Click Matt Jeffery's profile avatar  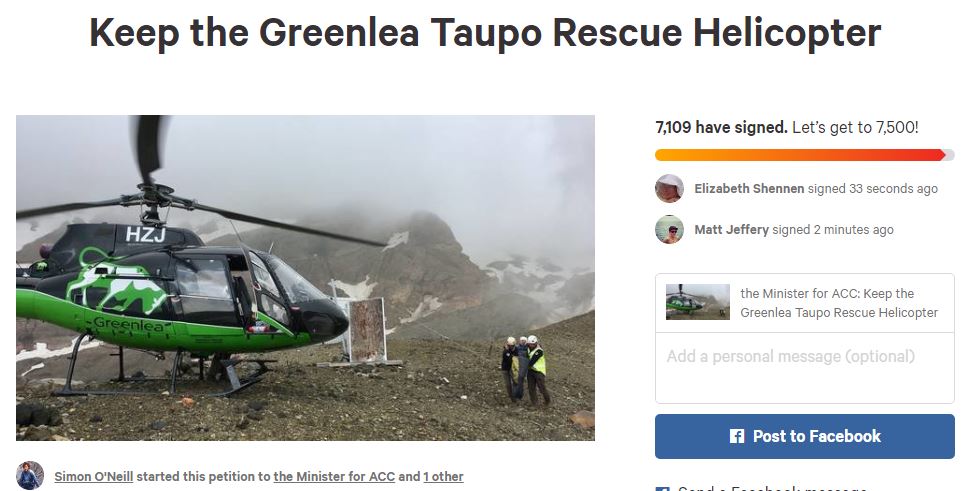[x=669, y=230]
